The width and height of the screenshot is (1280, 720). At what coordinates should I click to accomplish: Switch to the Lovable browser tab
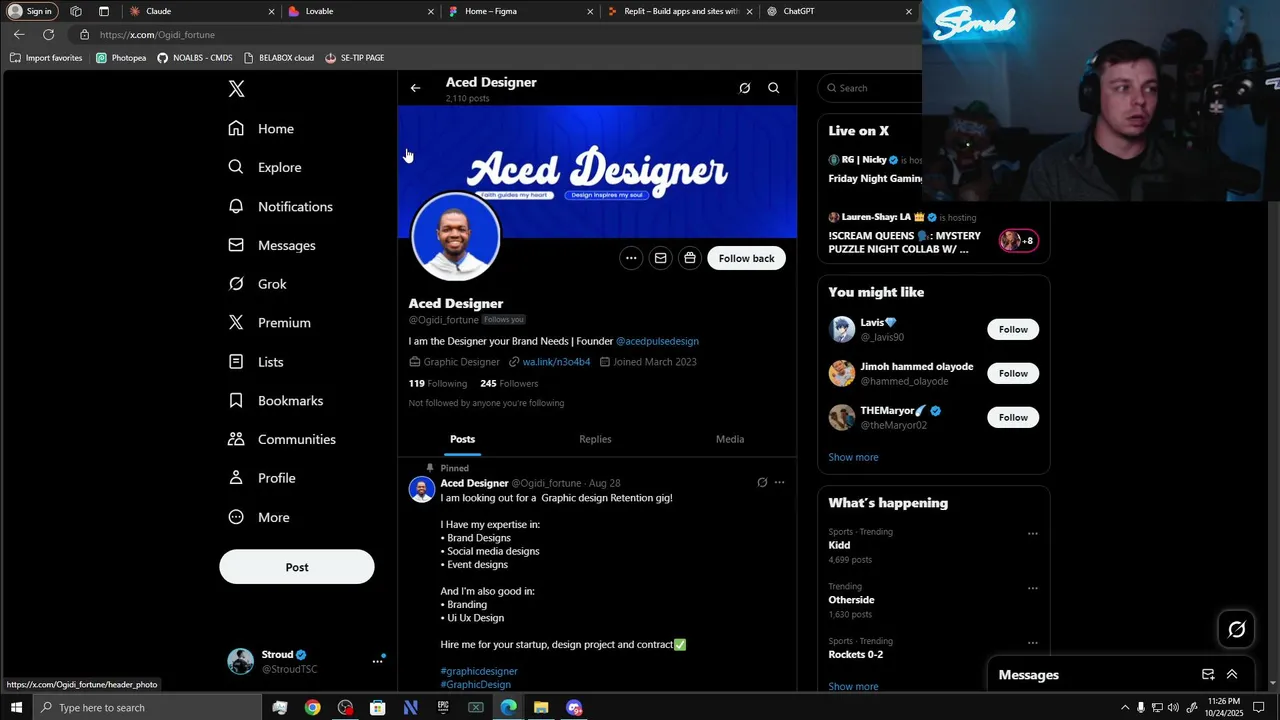(x=361, y=11)
